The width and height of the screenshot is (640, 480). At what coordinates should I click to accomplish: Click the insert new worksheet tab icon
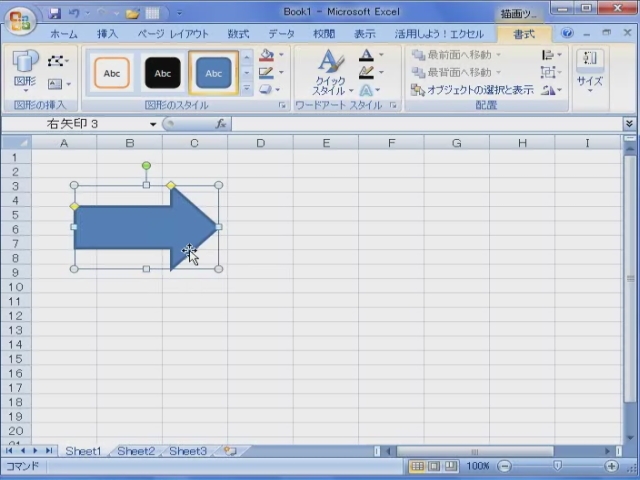[x=230, y=452]
